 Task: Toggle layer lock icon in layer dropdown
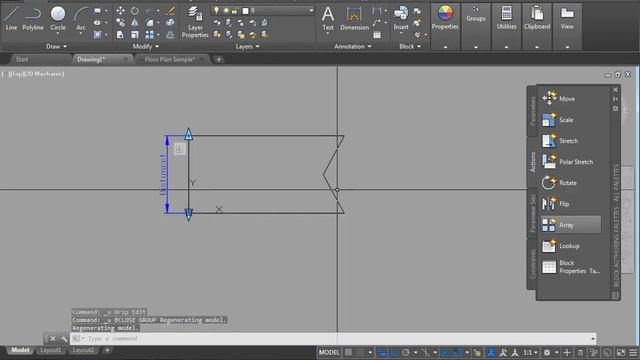[x=235, y=10]
